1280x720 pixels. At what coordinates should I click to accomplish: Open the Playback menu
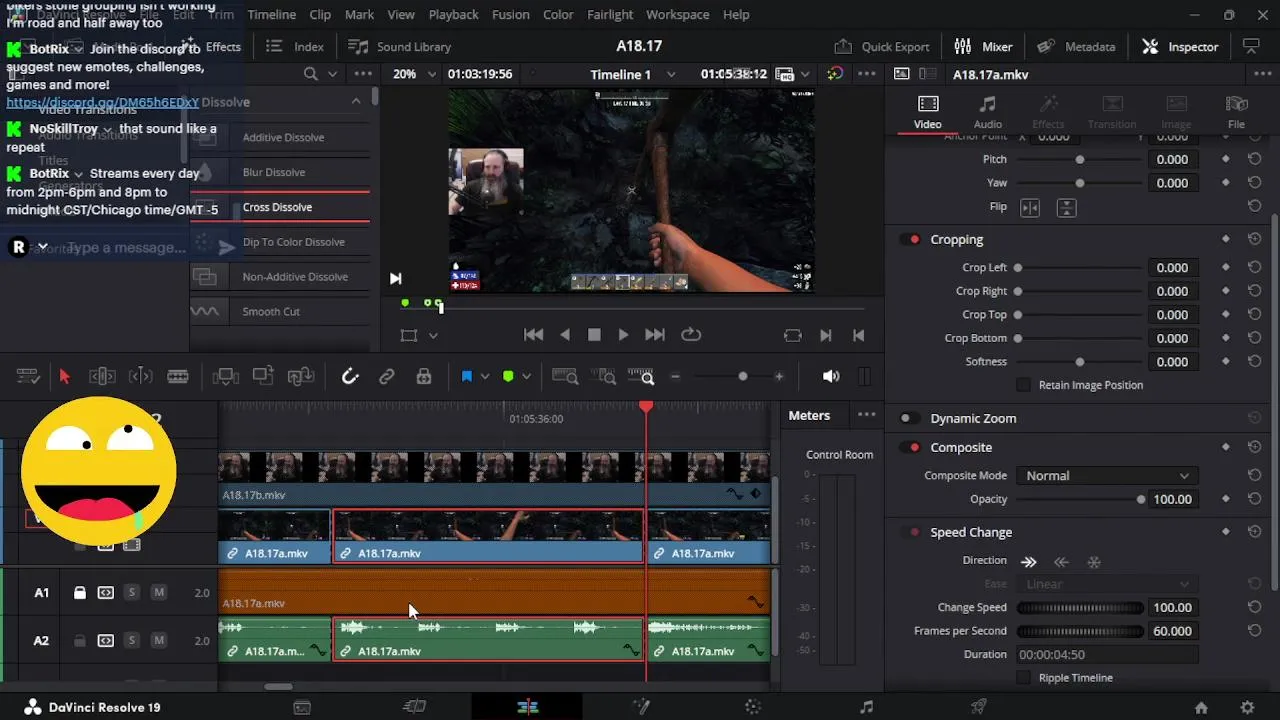coord(453,15)
